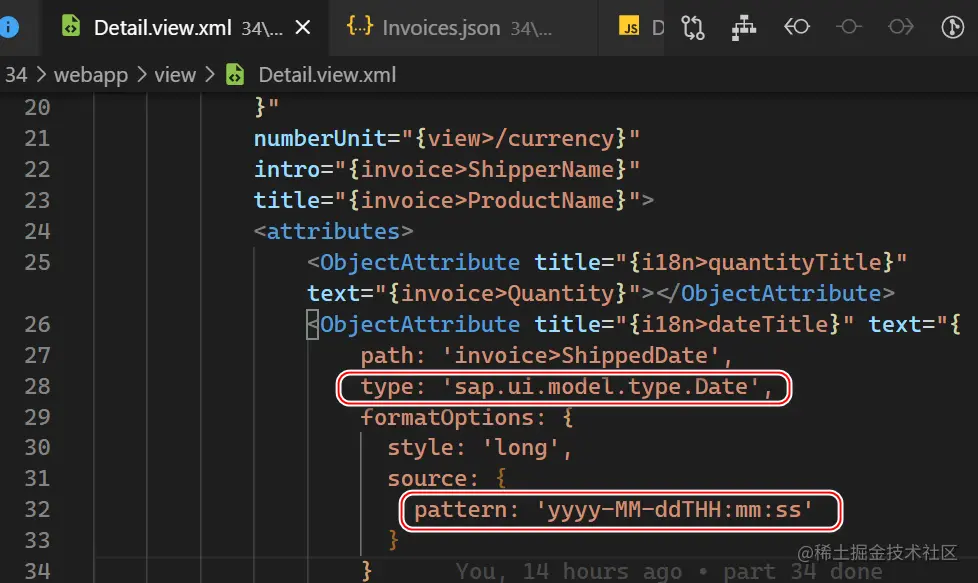Switch to the Detail.view.xml tab
The height and width of the screenshot is (583, 978).
(184, 27)
